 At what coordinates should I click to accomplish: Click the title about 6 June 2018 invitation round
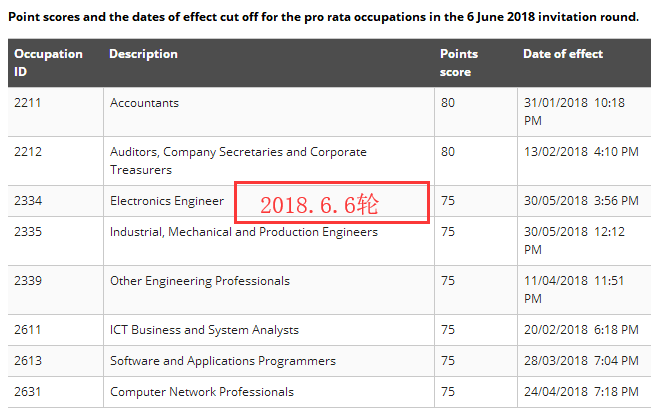click(x=323, y=18)
